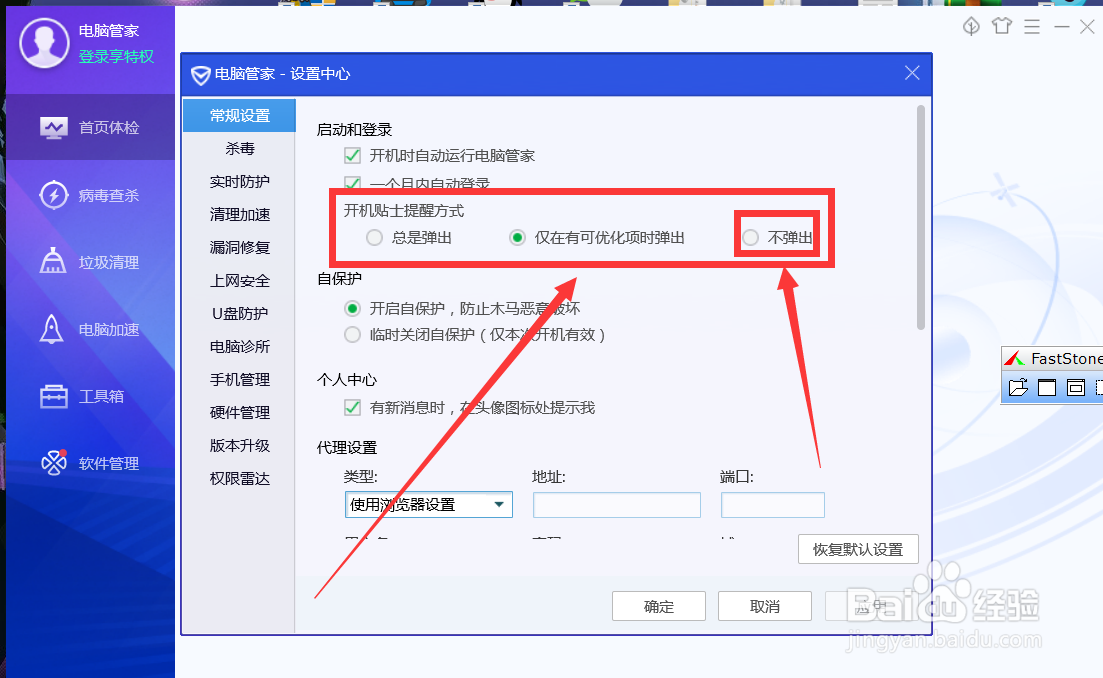Open 首页体检 in main sidebar
This screenshot has height=678, width=1103.
(x=90, y=127)
